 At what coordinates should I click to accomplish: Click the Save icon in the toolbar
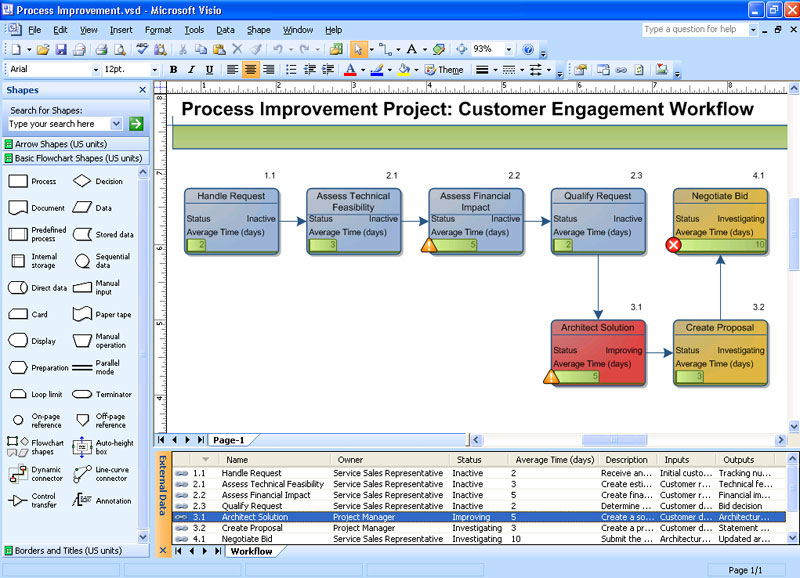click(61, 49)
